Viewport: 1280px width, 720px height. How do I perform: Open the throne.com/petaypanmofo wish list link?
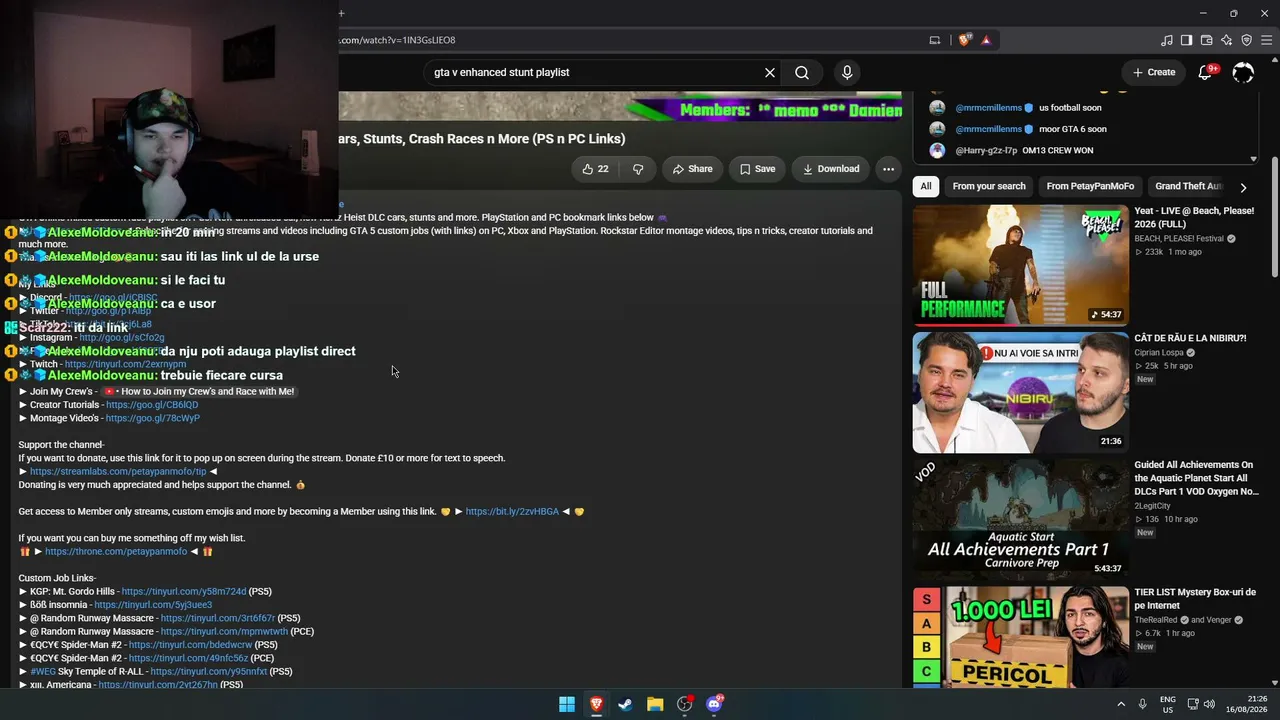tap(116, 551)
